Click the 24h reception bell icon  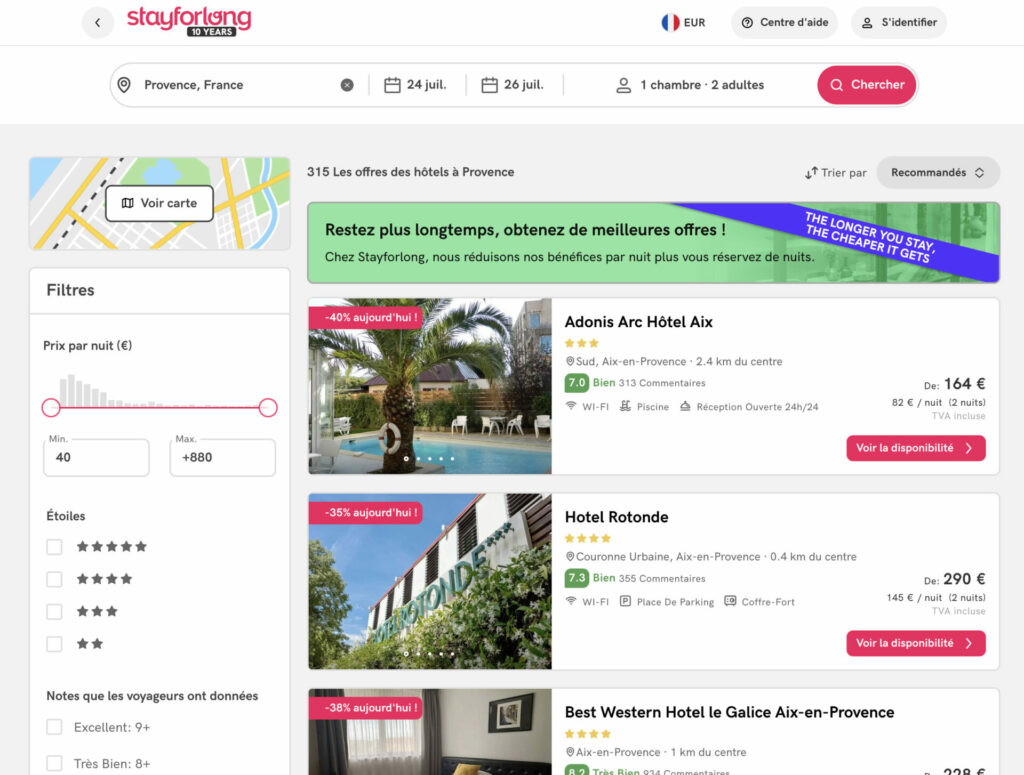685,406
